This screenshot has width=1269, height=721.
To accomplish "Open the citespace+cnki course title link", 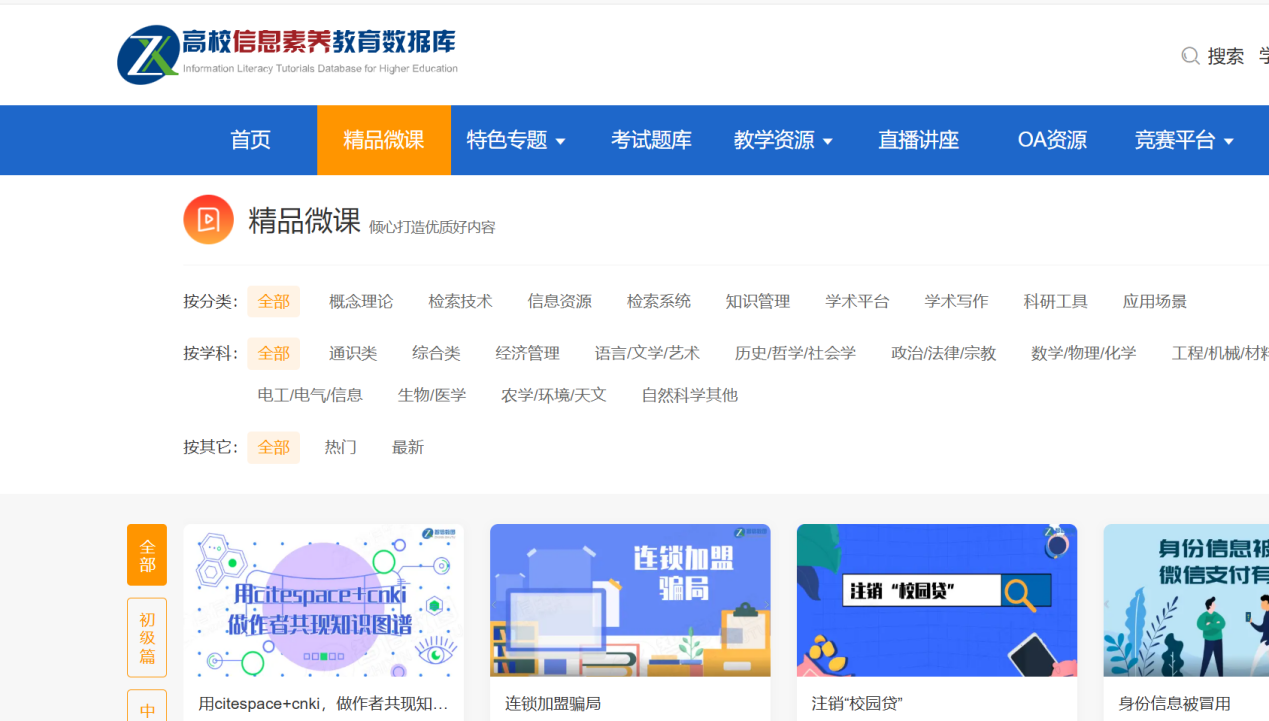I will pyautogui.click(x=323, y=704).
